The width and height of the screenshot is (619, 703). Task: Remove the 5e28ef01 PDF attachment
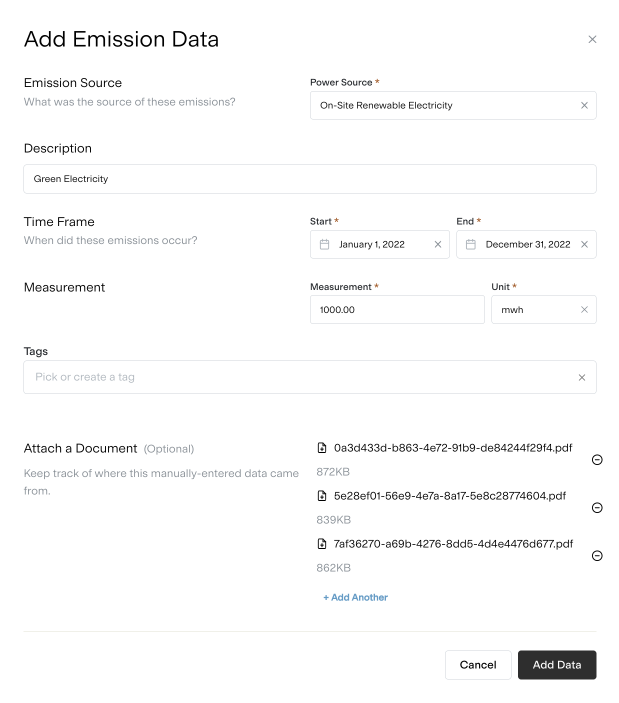click(x=597, y=508)
